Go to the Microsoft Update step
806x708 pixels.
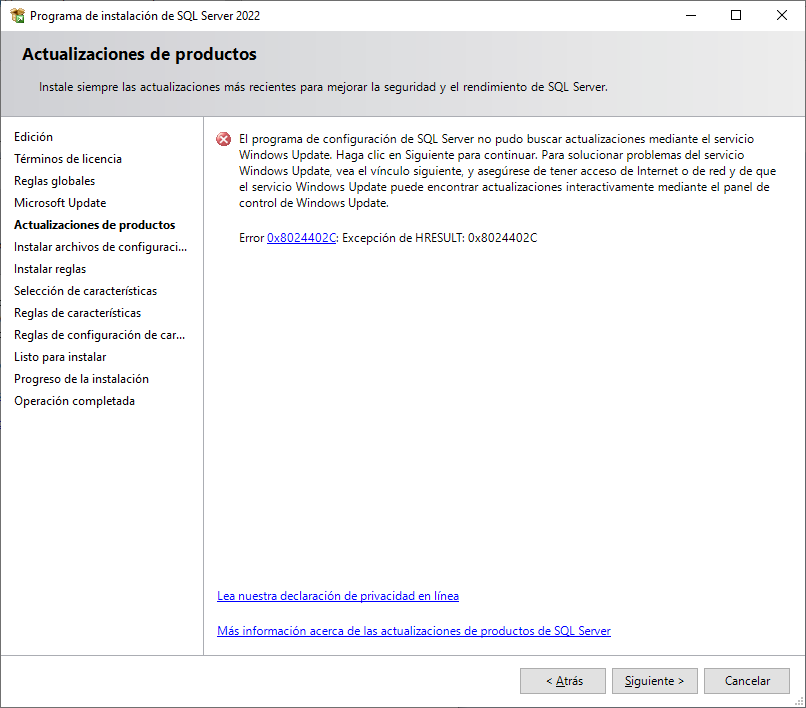pos(60,202)
